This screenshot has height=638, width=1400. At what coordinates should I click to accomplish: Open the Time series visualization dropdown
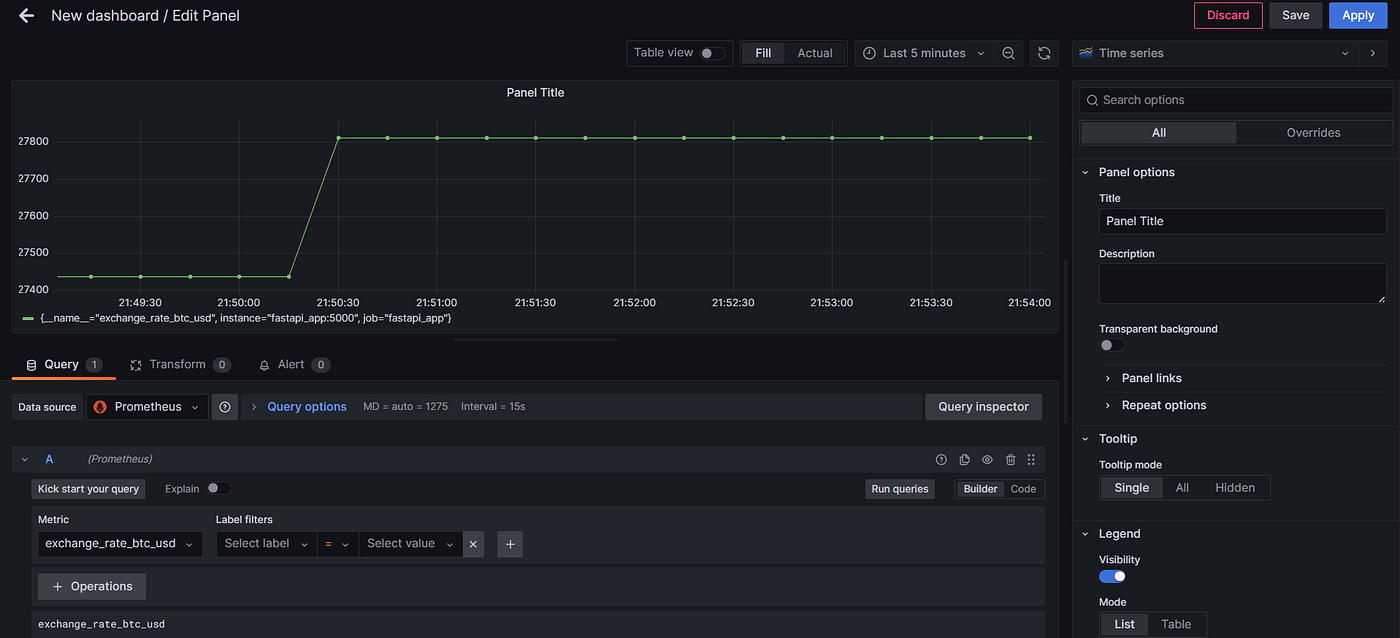[x=1215, y=53]
